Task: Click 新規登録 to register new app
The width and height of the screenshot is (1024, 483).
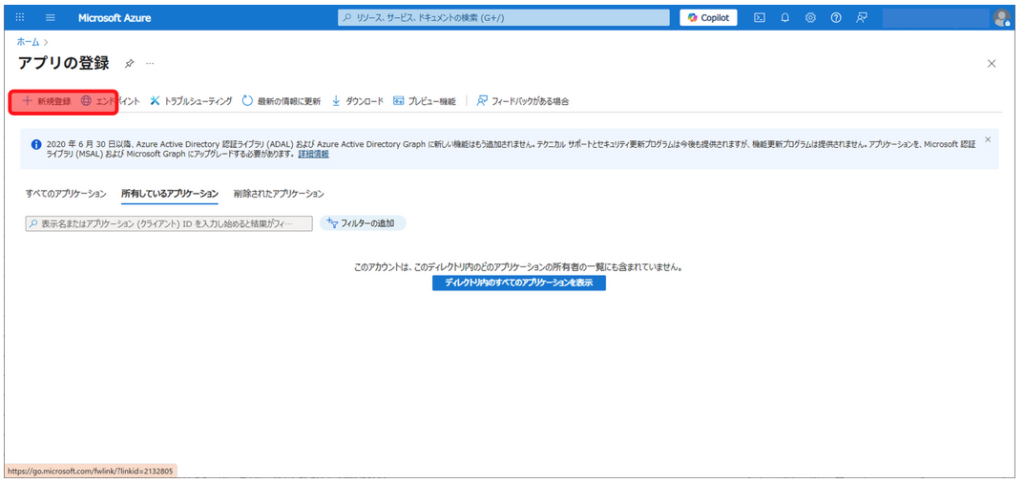Action: (46, 101)
